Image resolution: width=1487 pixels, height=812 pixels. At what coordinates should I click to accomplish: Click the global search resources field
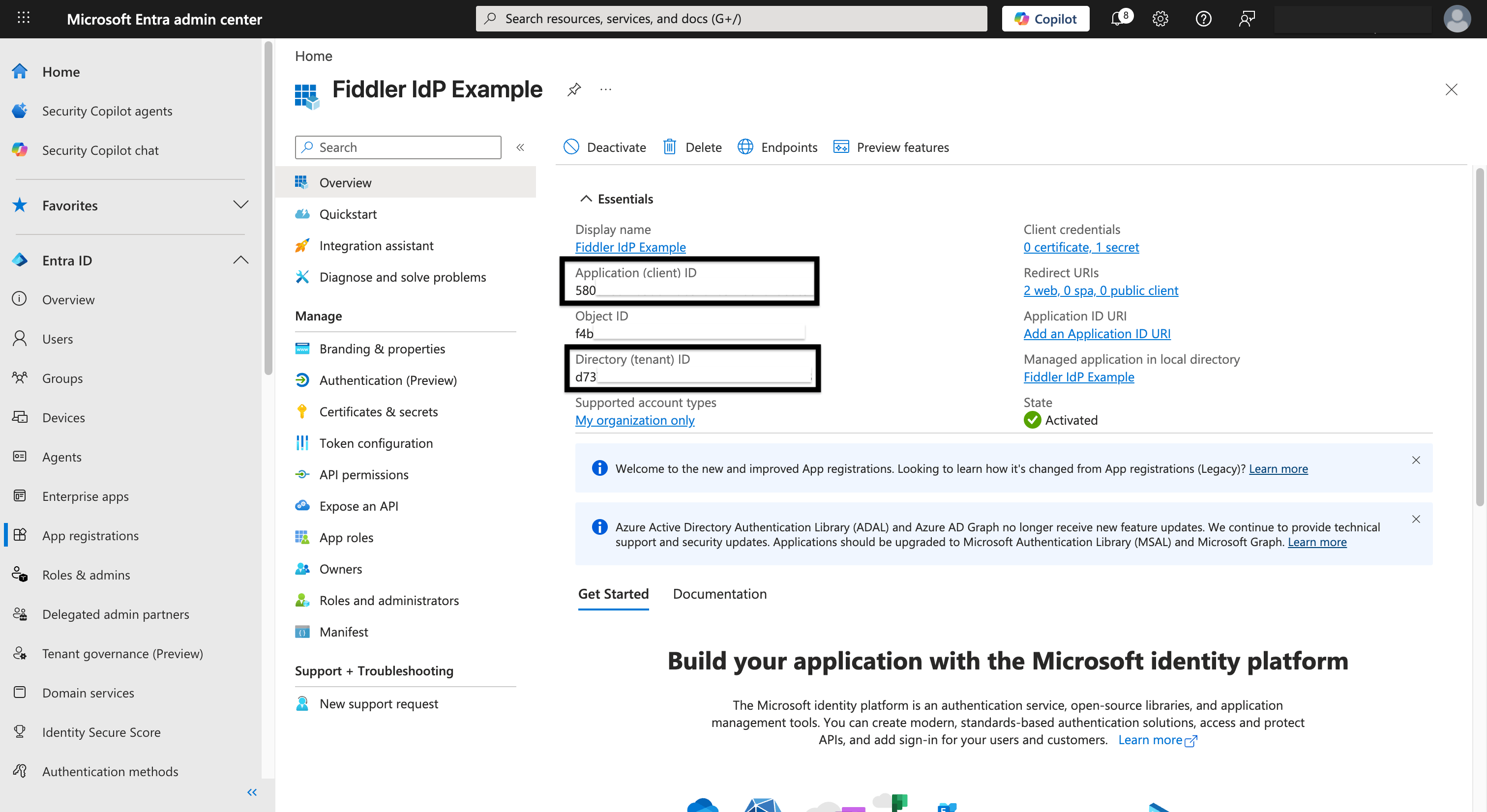pyautogui.click(x=731, y=19)
